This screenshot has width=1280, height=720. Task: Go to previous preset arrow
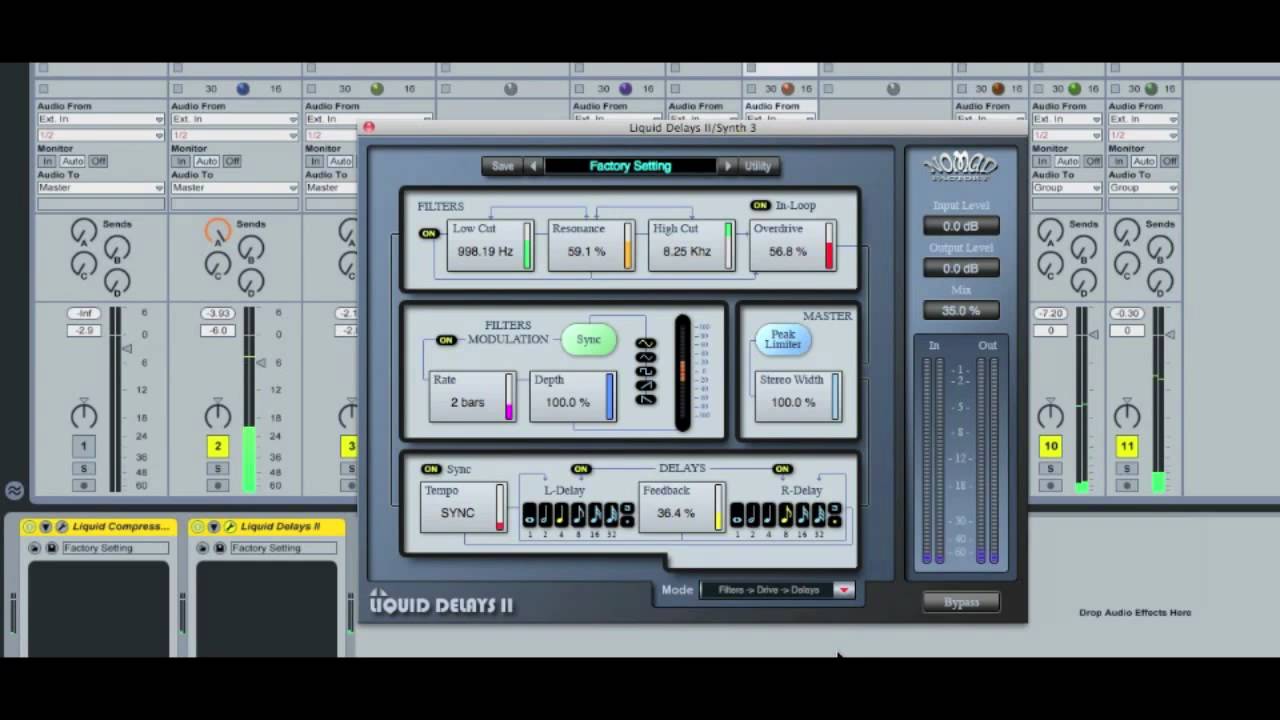point(533,166)
